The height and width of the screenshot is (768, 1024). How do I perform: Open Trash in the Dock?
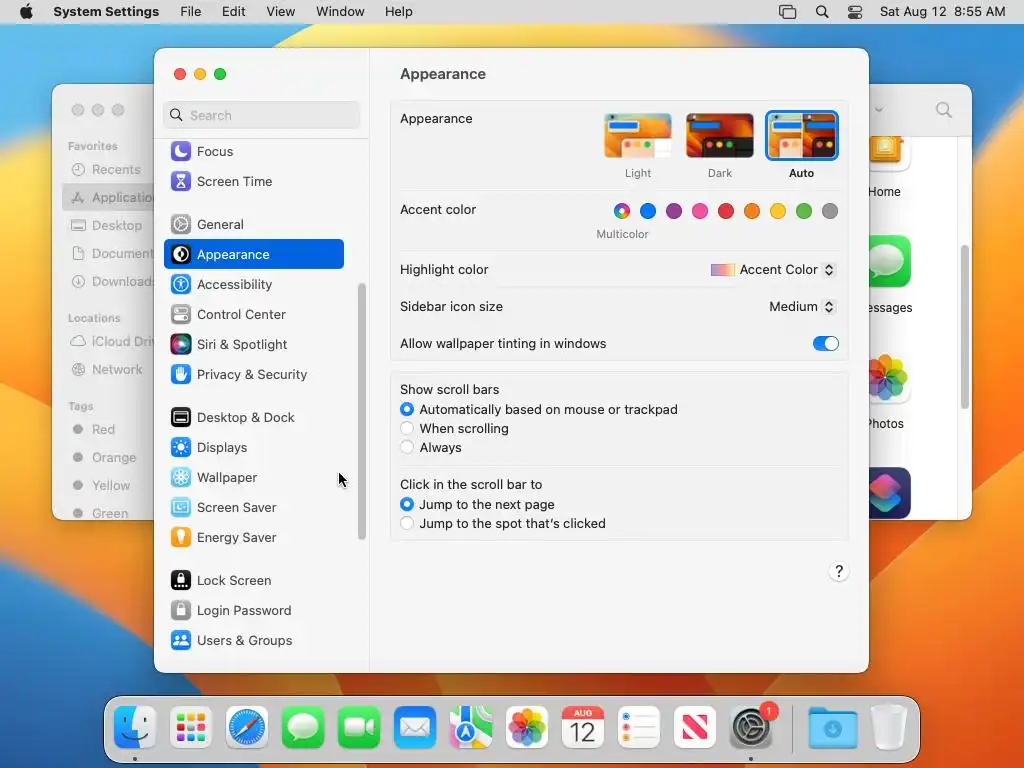click(x=889, y=728)
